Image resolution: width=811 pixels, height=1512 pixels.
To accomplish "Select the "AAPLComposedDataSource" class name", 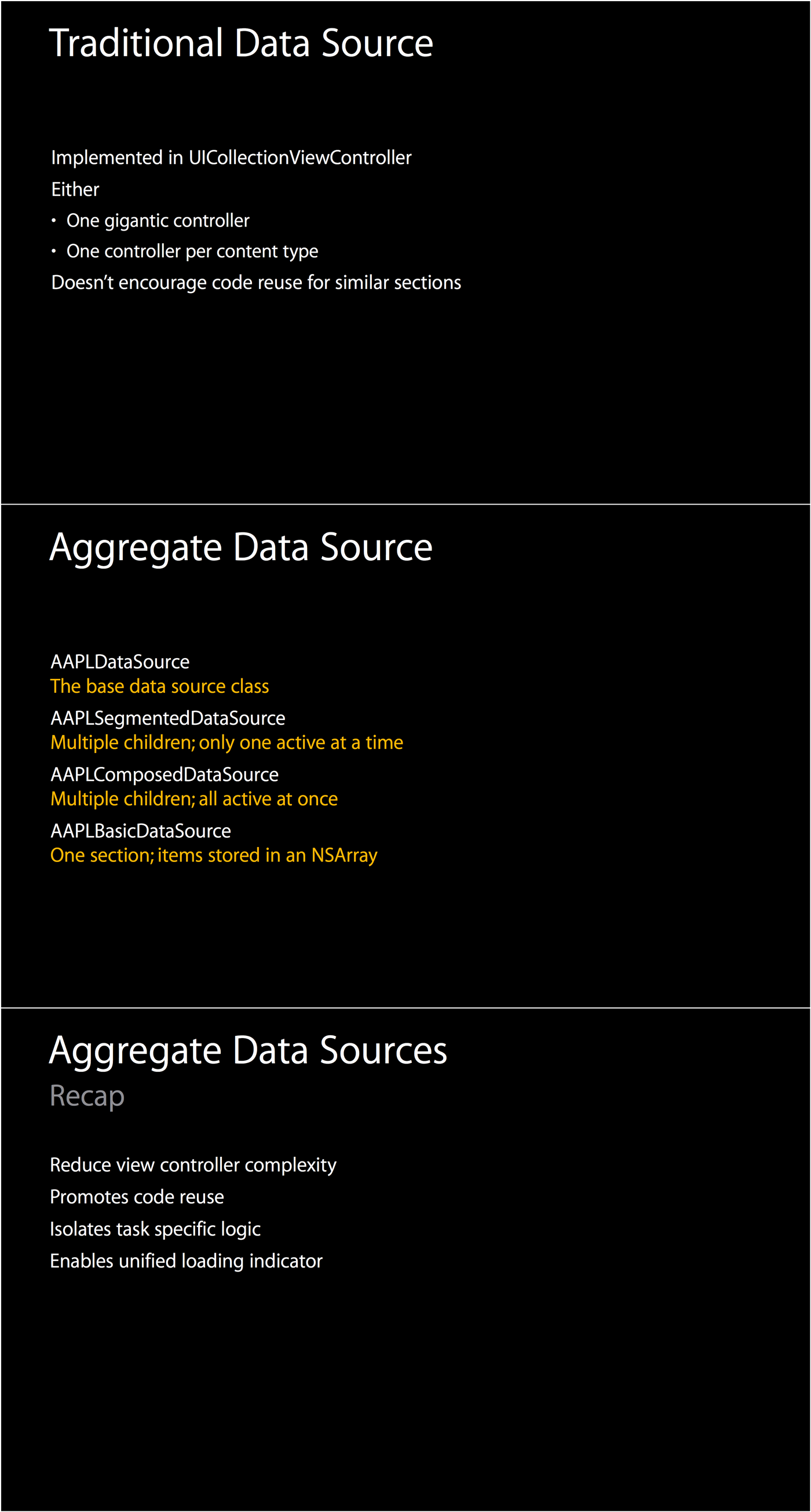I will coord(165,775).
